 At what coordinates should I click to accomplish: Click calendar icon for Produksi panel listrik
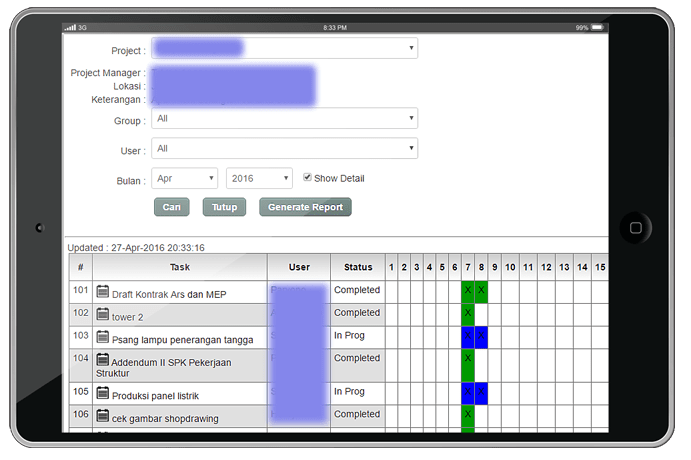click(x=103, y=393)
